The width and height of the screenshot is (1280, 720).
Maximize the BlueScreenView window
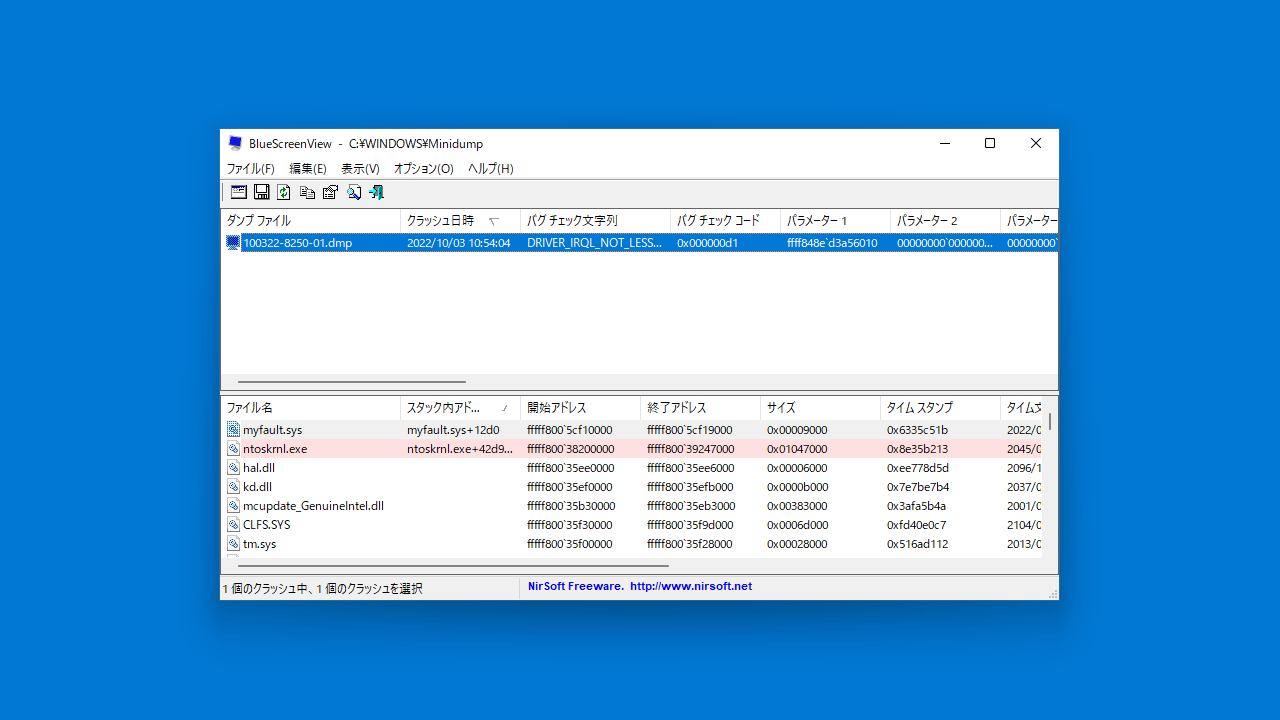[990, 143]
